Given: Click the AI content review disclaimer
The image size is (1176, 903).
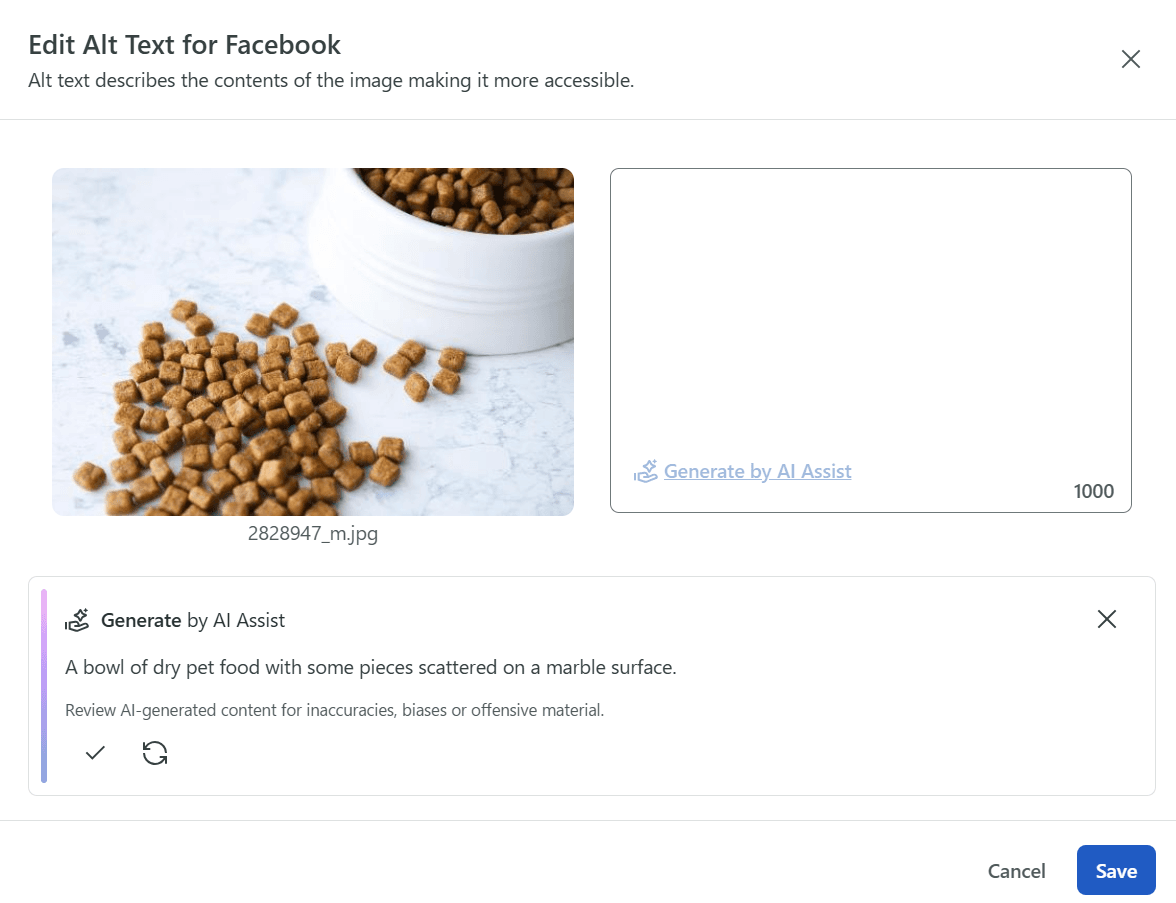Looking at the screenshot, I should 334,711.
